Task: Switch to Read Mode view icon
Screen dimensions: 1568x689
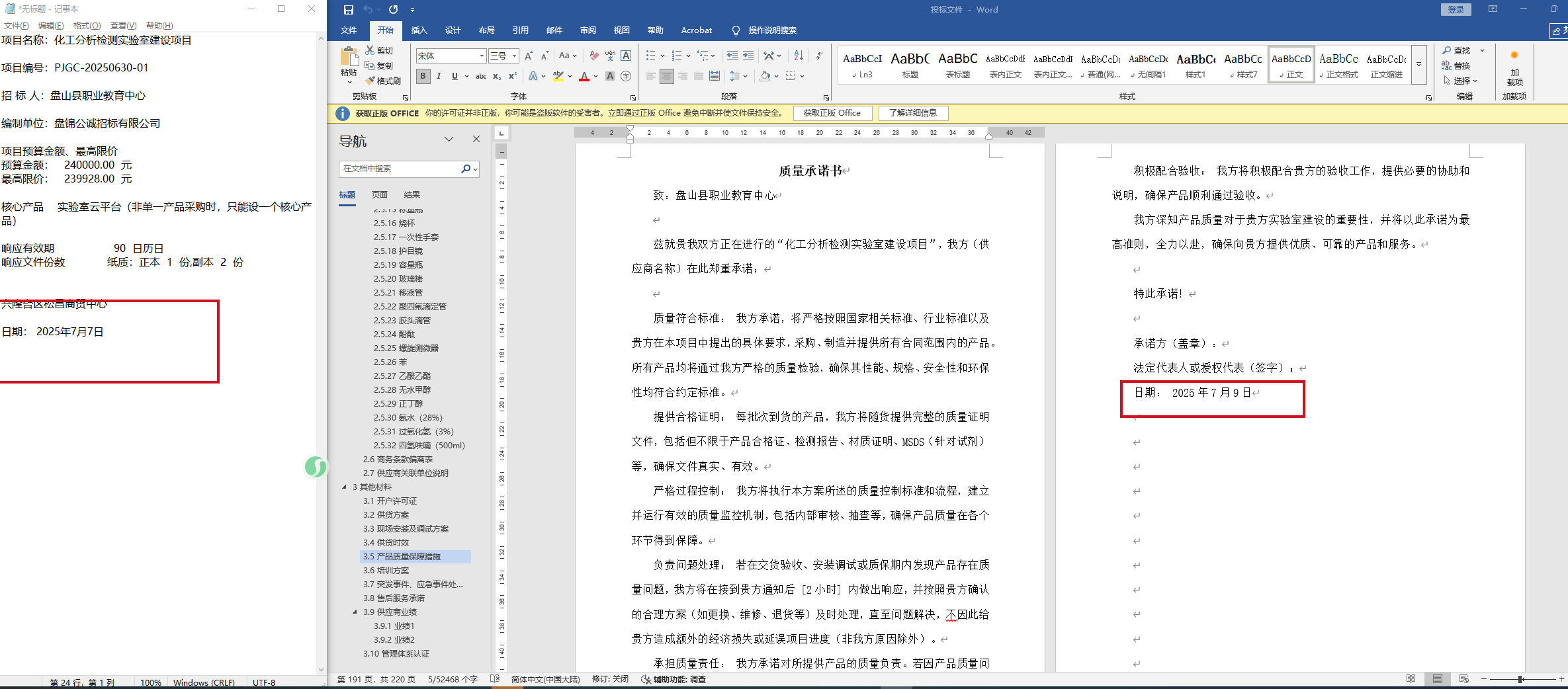Action: [x=1411, y=679]
